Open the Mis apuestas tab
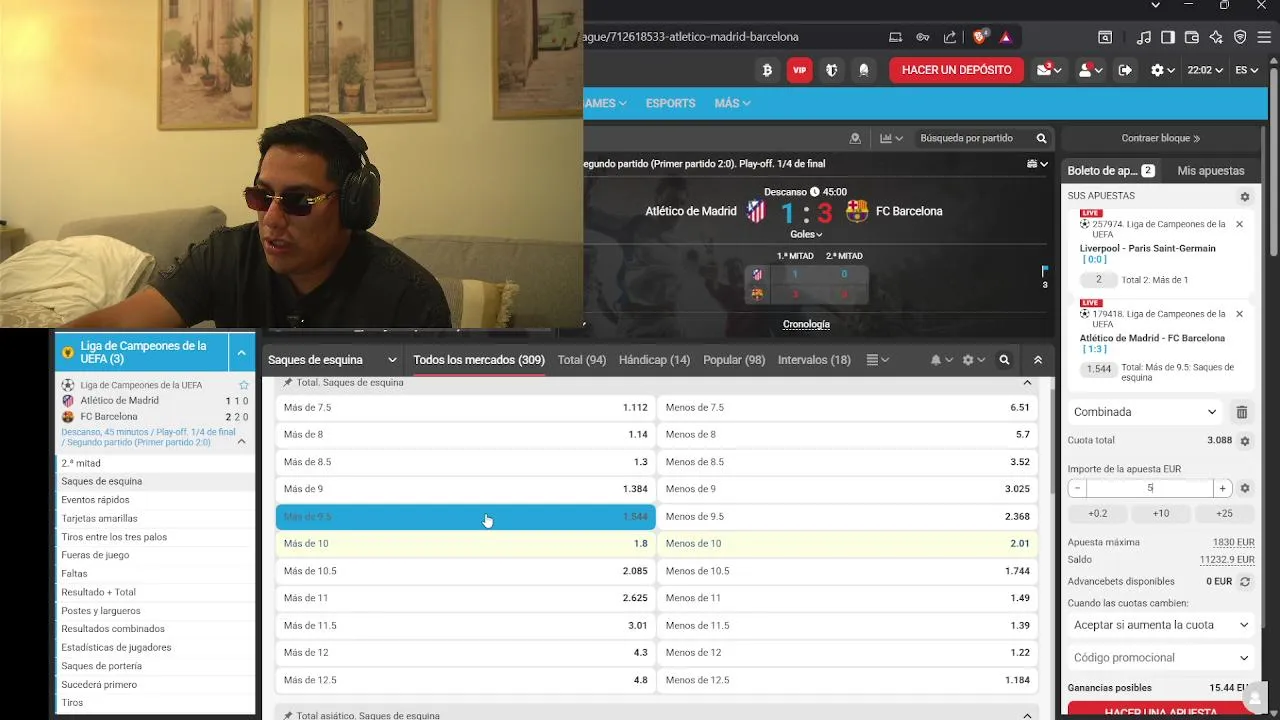 (x=1211, y=171)
